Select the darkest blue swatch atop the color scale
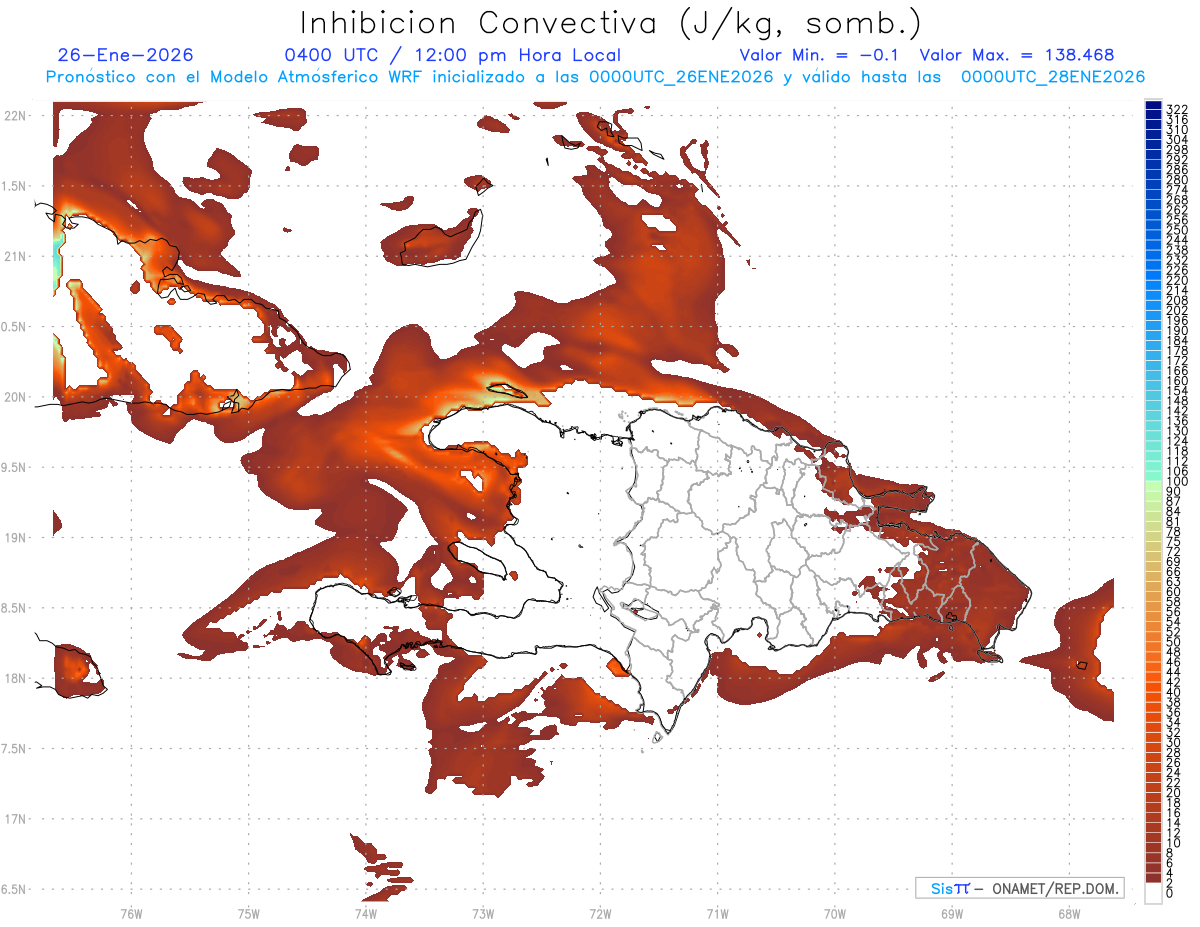Viewport: 1200px width, 927px height. 1153,105
